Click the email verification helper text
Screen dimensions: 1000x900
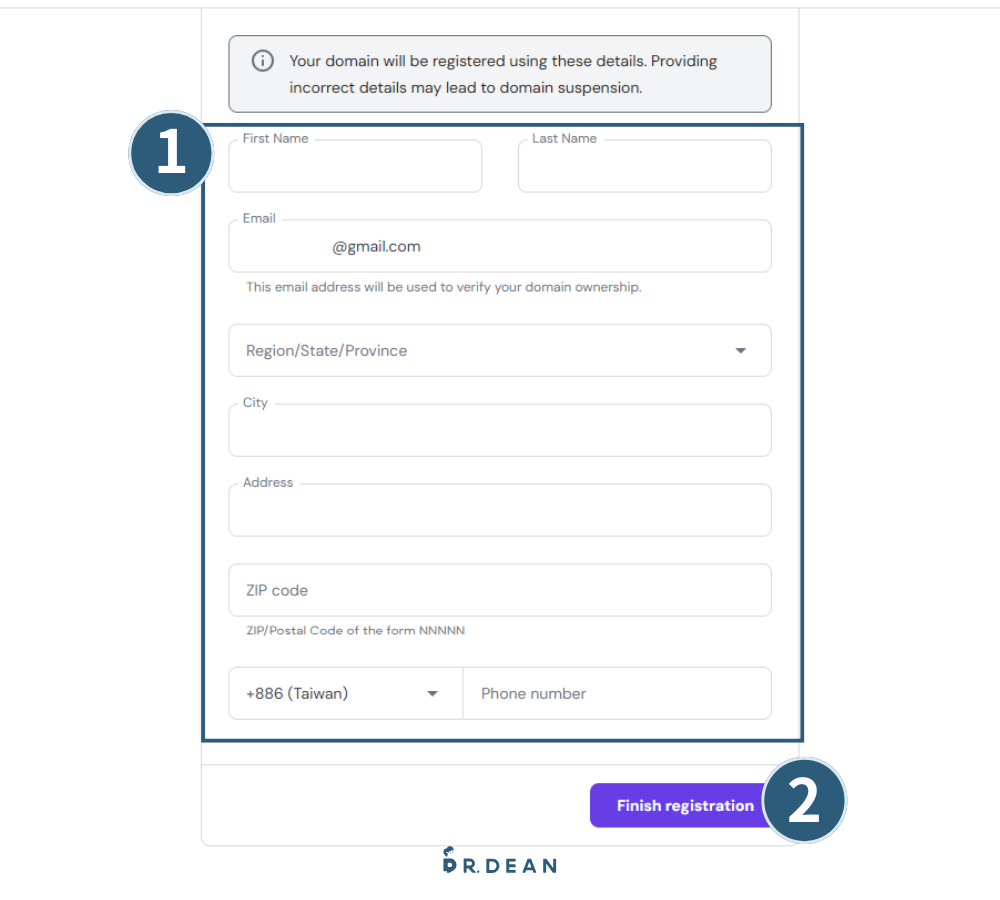pos(444,287)
